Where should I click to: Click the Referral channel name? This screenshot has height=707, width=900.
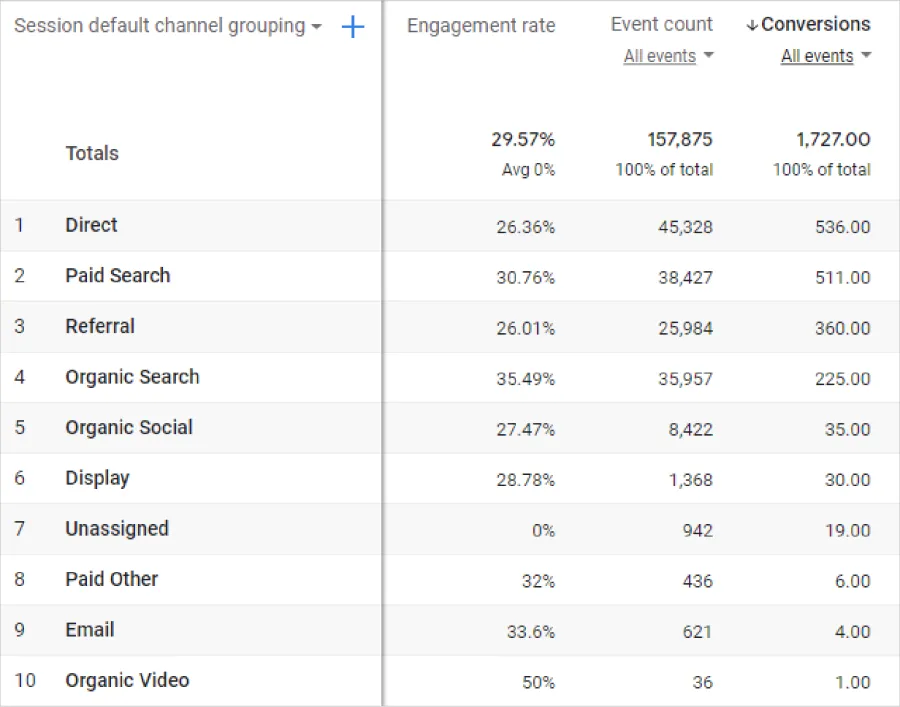[100, 326]
